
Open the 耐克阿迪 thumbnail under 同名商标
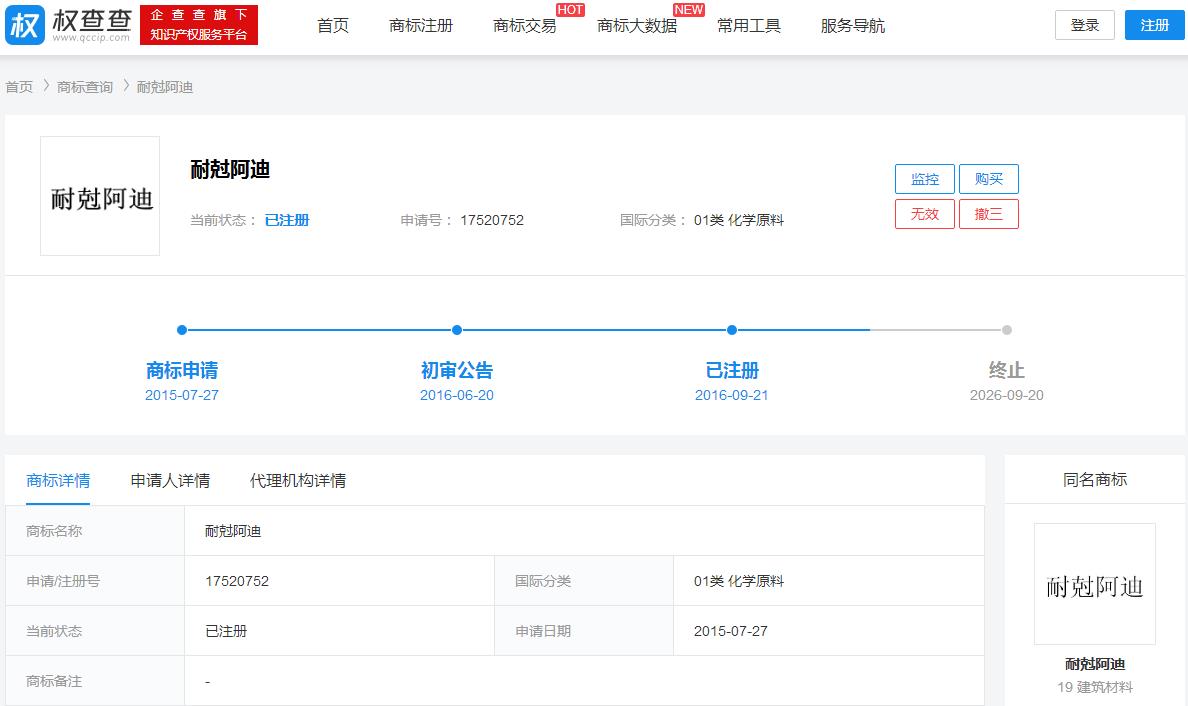[x=1094, y=584]
